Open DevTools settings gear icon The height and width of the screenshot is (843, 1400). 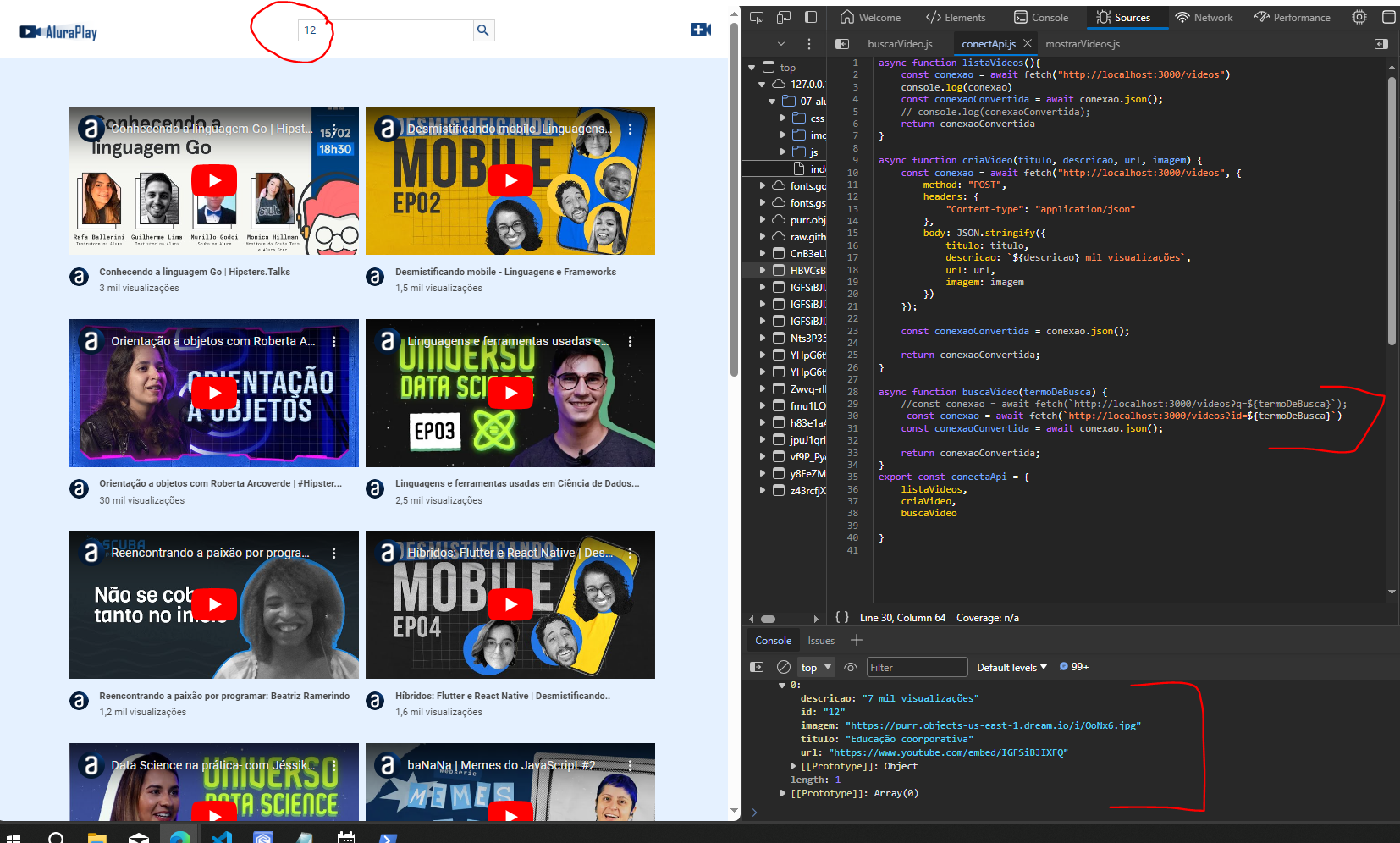(x=1359, y=17)
